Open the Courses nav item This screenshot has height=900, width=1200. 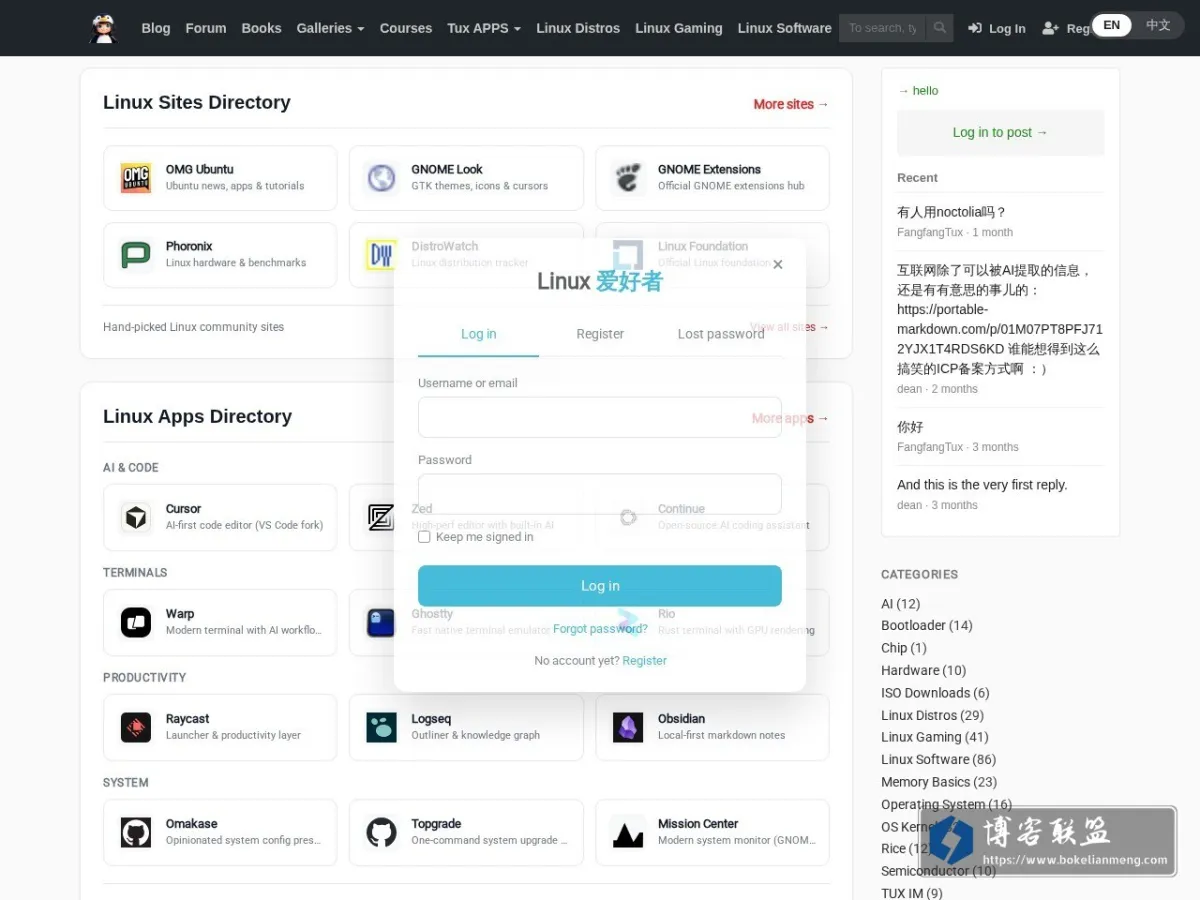406,28
